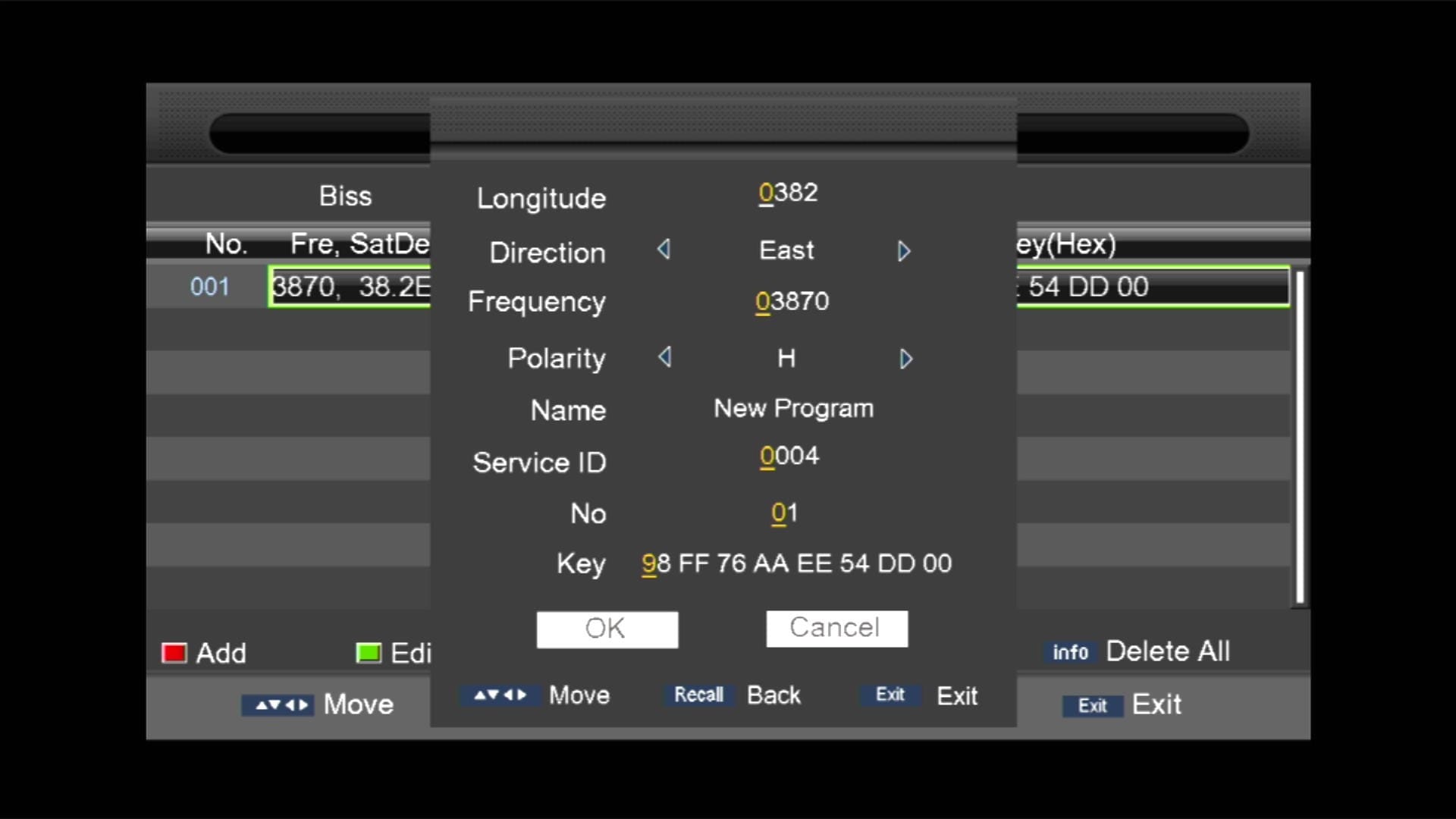
Task: Select Biss list row 001
Action: coord(718,287)
